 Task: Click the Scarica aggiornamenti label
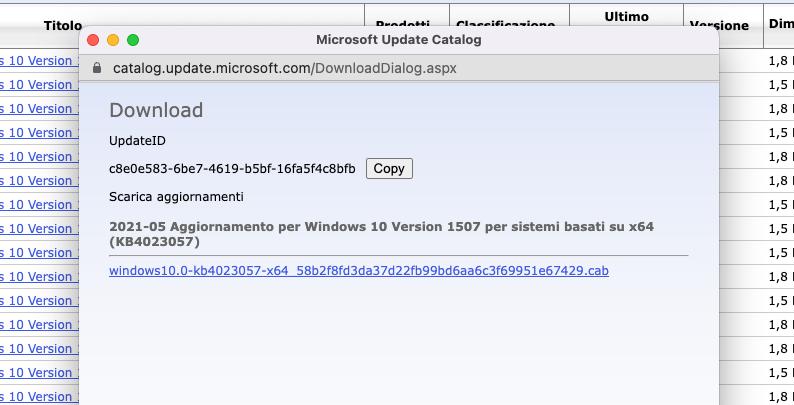(x=176, y=196)
